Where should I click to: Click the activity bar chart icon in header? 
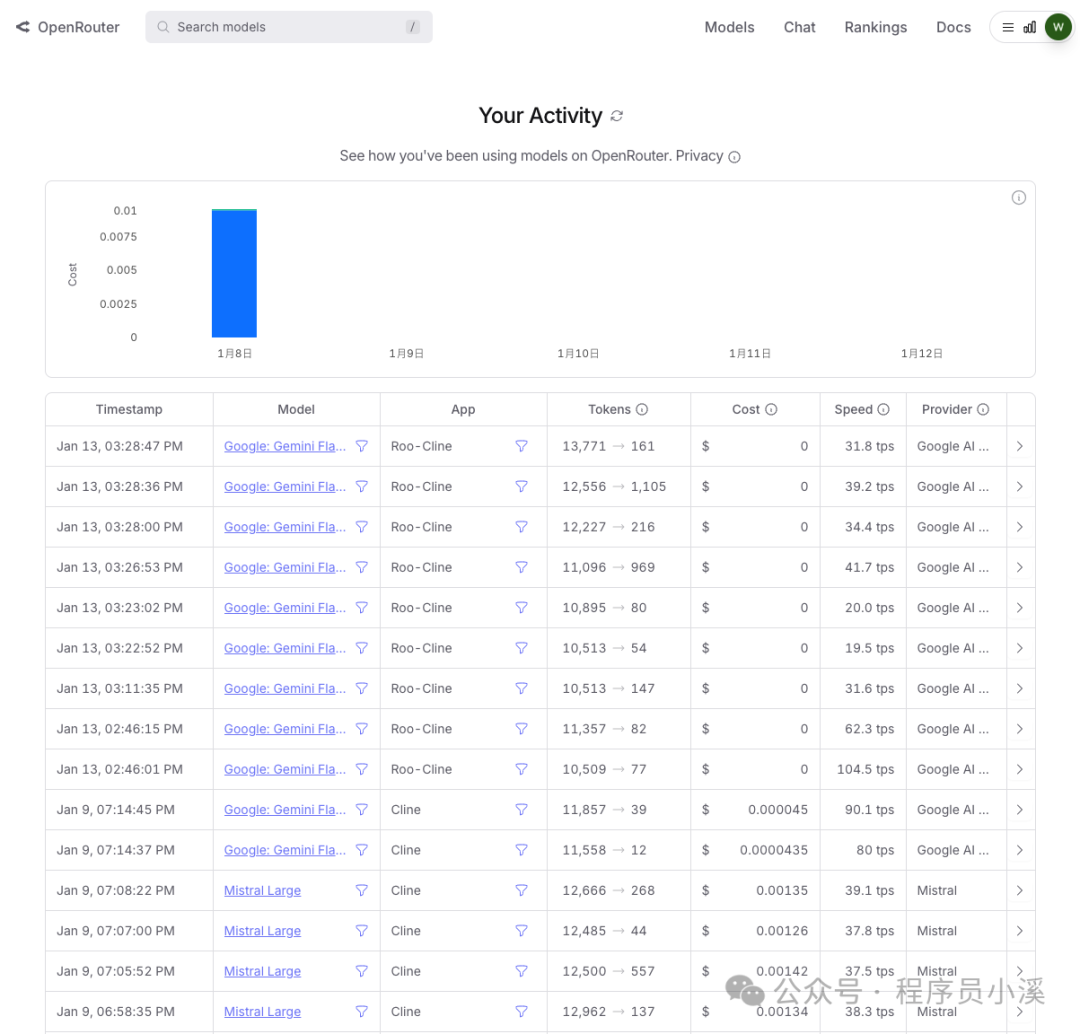pyautogui.click(x=1030, y=28)
